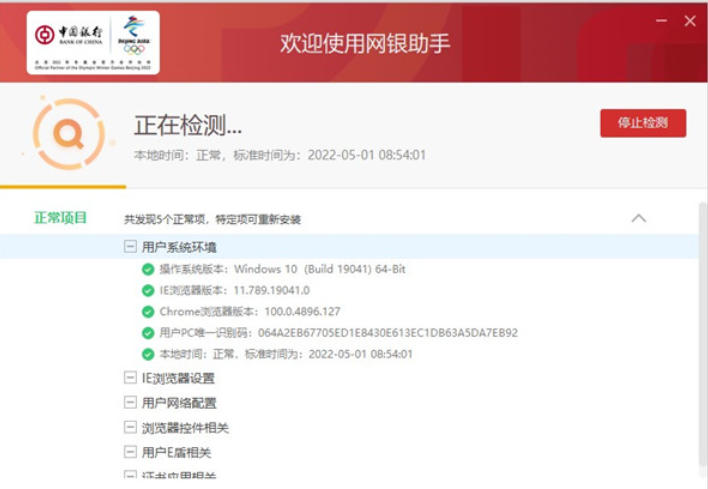The image size is (708, 489).
Task: Click green check beside 用户PC唯一识别码
Action: [148, 332]
